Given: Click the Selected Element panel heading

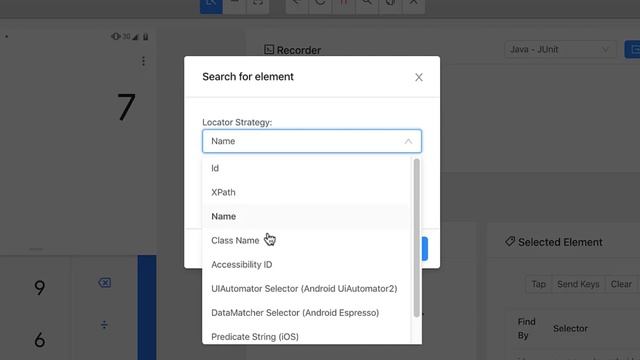Looking at the screenshot, I should 554,242.
